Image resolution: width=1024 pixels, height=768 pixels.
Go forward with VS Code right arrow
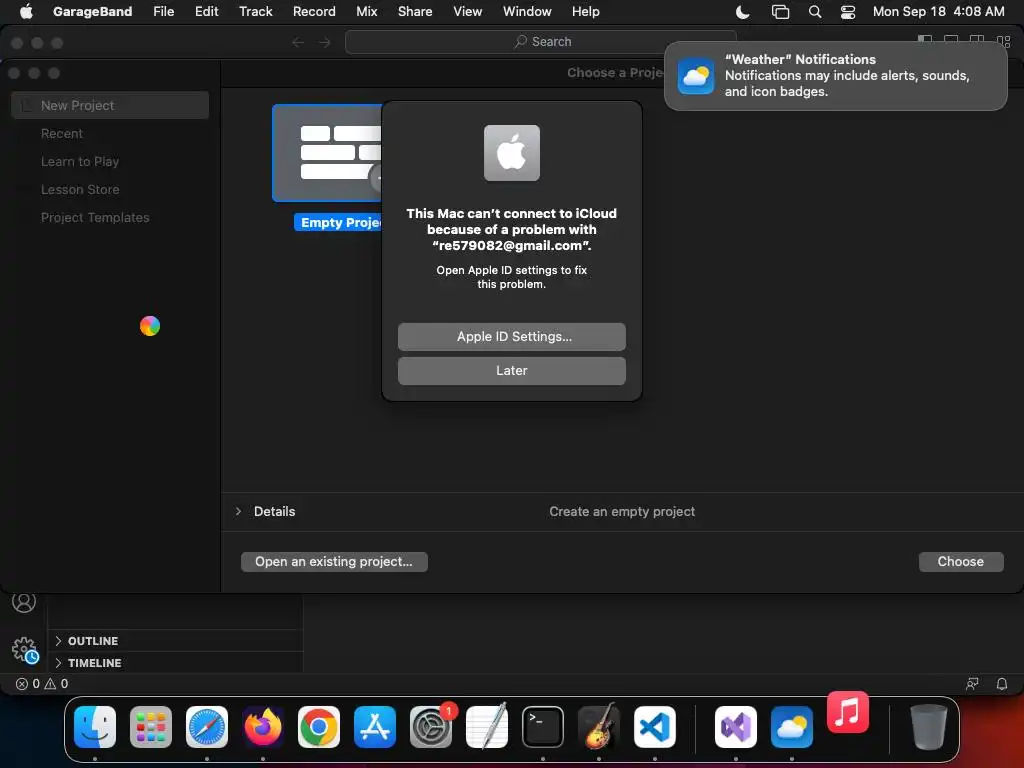point(325,42)
